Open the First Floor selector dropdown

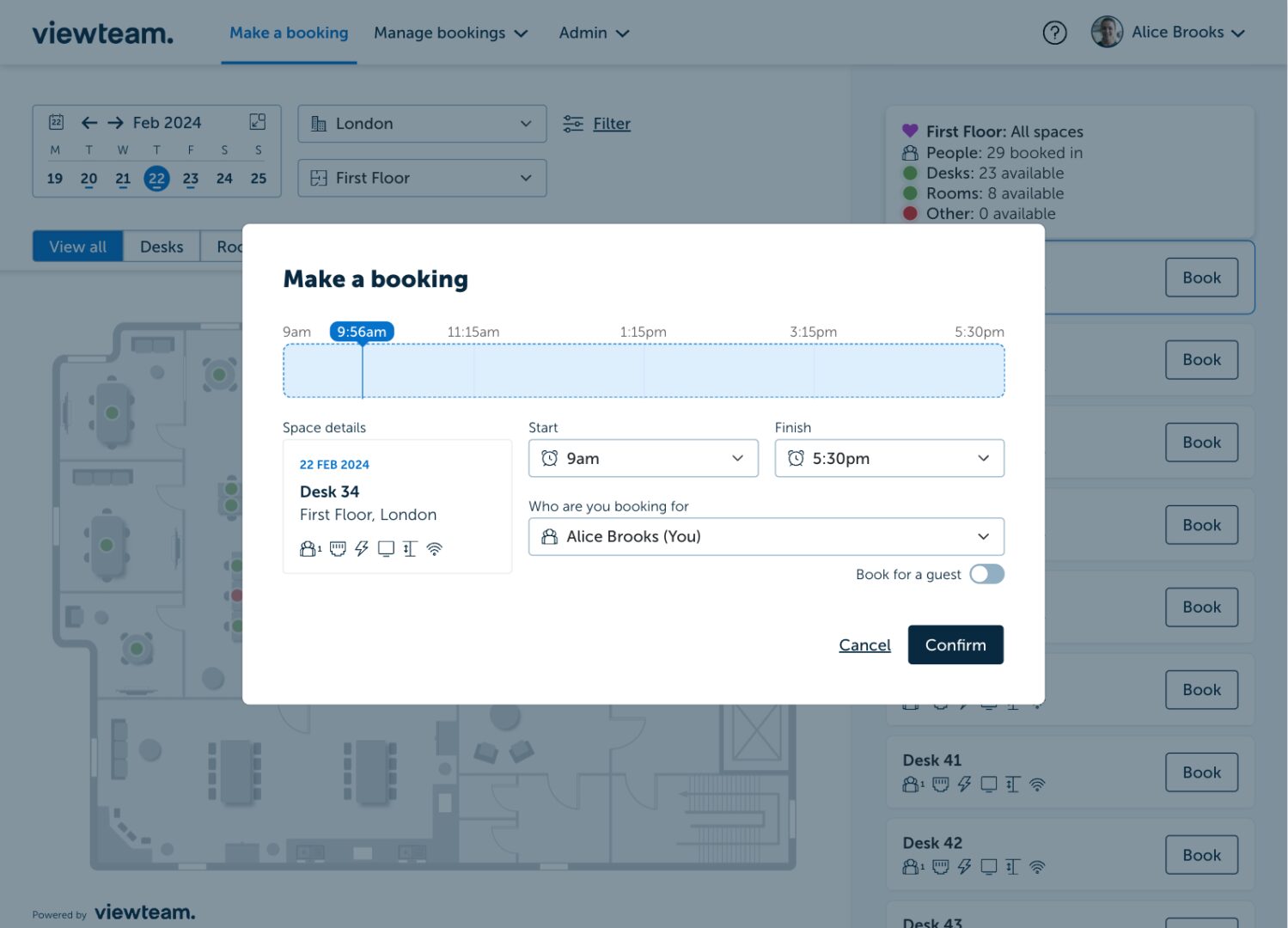tap(422, 178)
